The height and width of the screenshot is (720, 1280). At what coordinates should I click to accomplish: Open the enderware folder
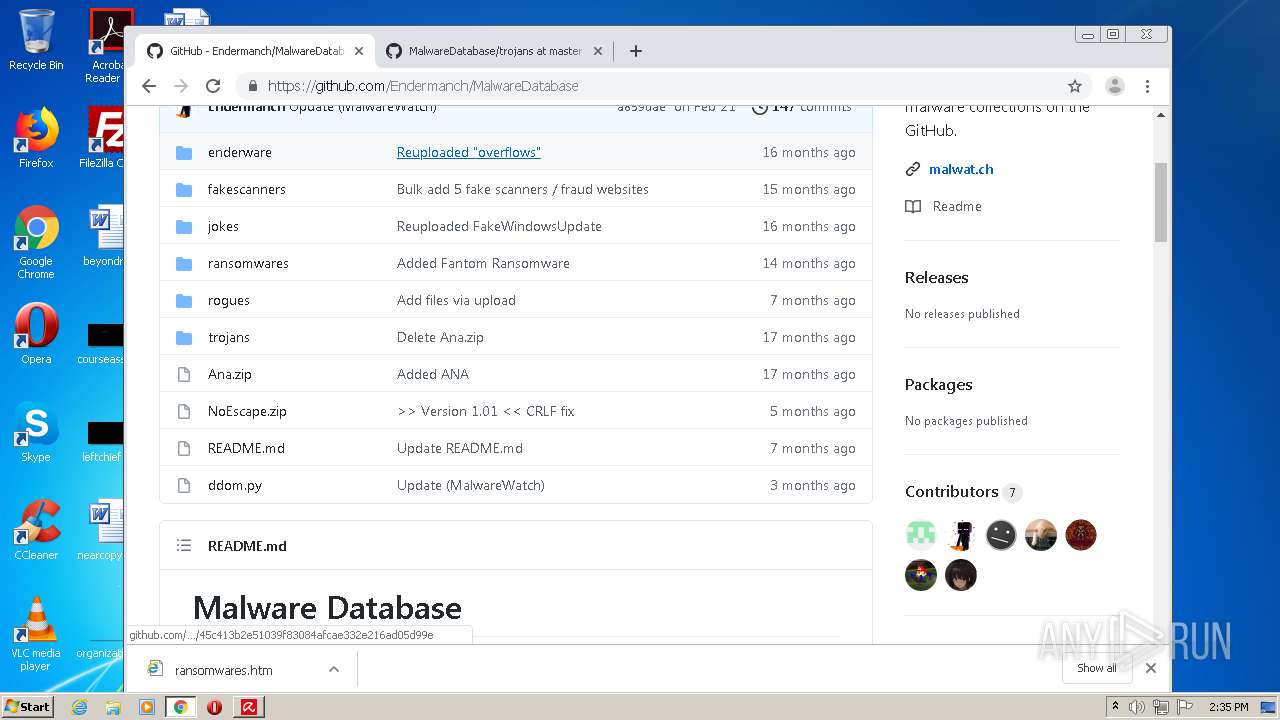pyautogui.click(x=240, y=152)
